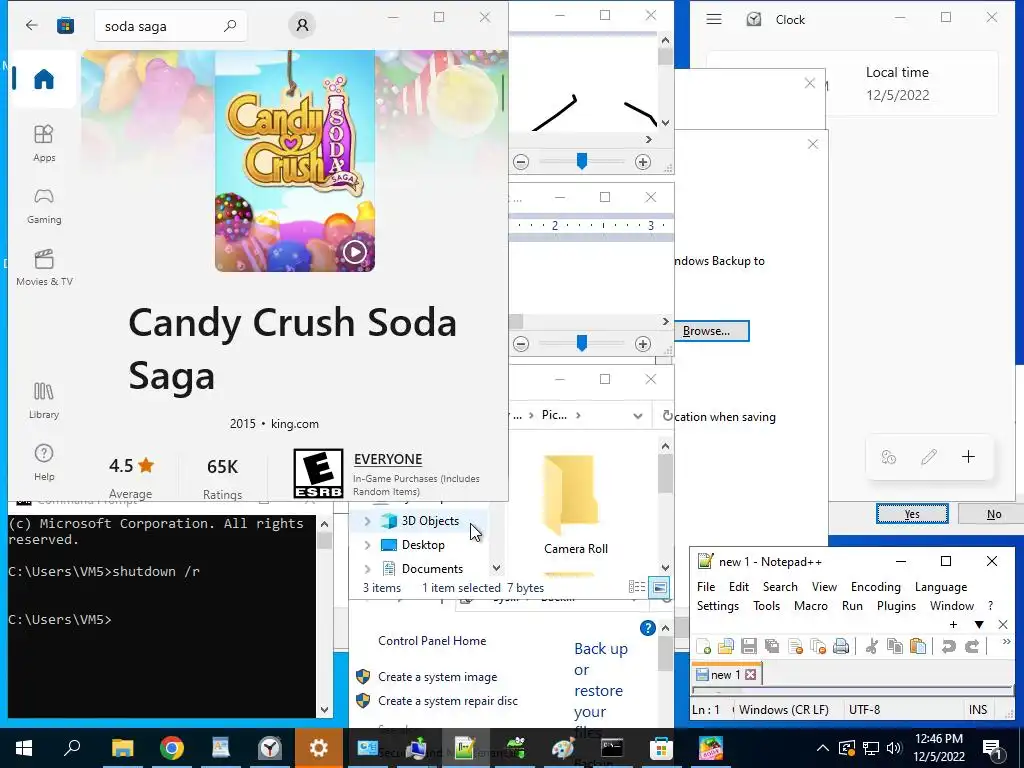Click the EVERYONE rating link in Store

388,459
